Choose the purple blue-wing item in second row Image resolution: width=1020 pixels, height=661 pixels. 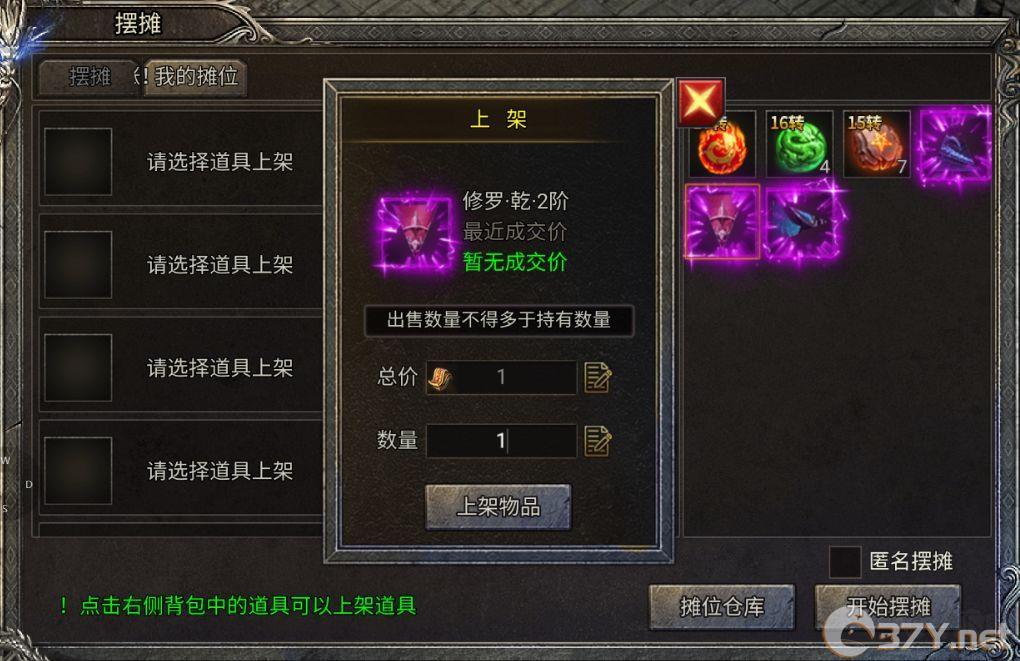click(801, 222)
